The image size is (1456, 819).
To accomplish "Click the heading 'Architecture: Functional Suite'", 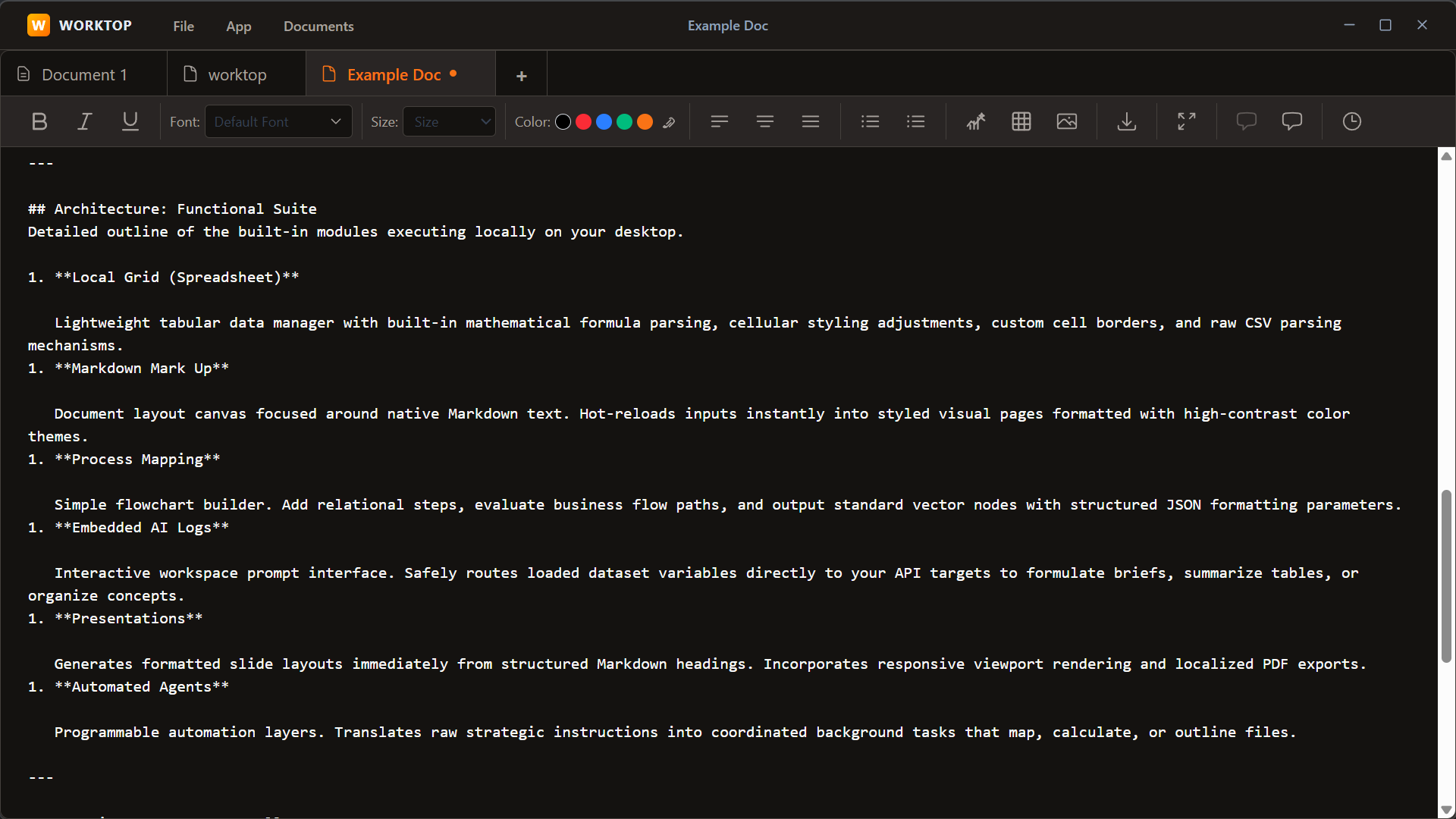I will (x=185, y=209).
